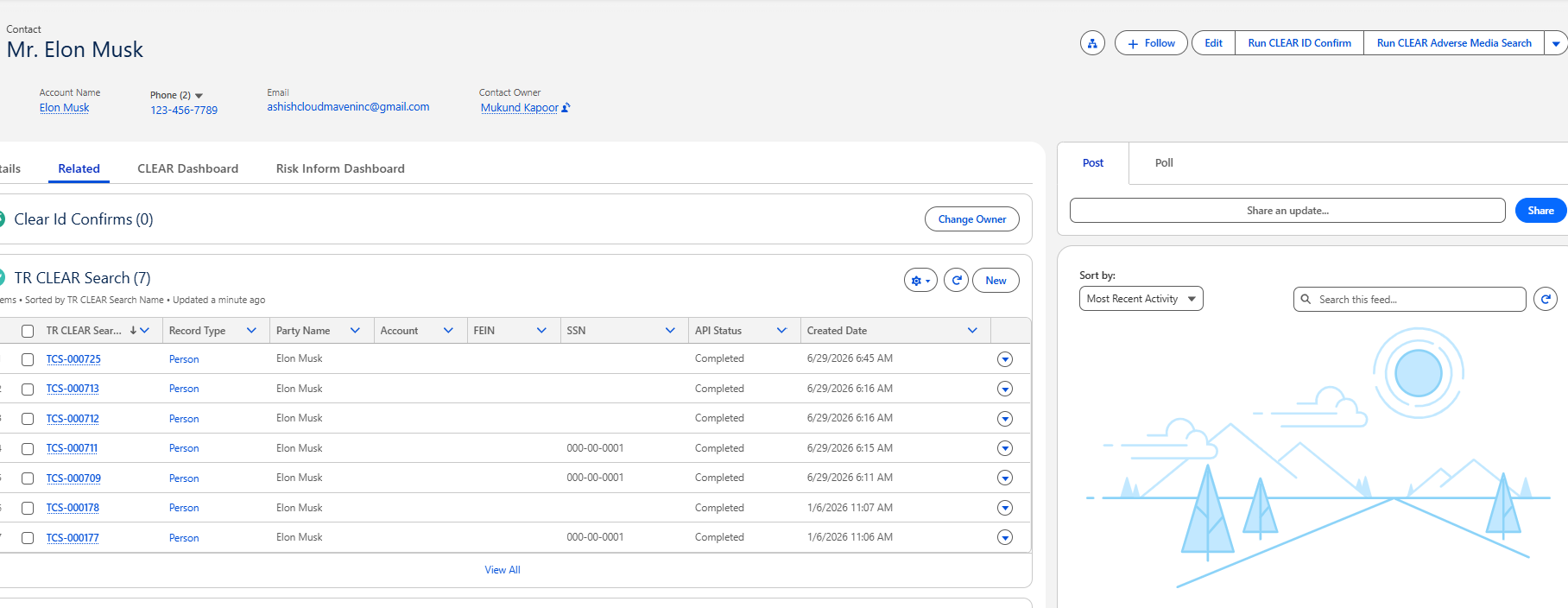Screen dimensions: 1568x608
Task: Run CLEAR ID Confirm action
Action: (x=1299, y=43)
